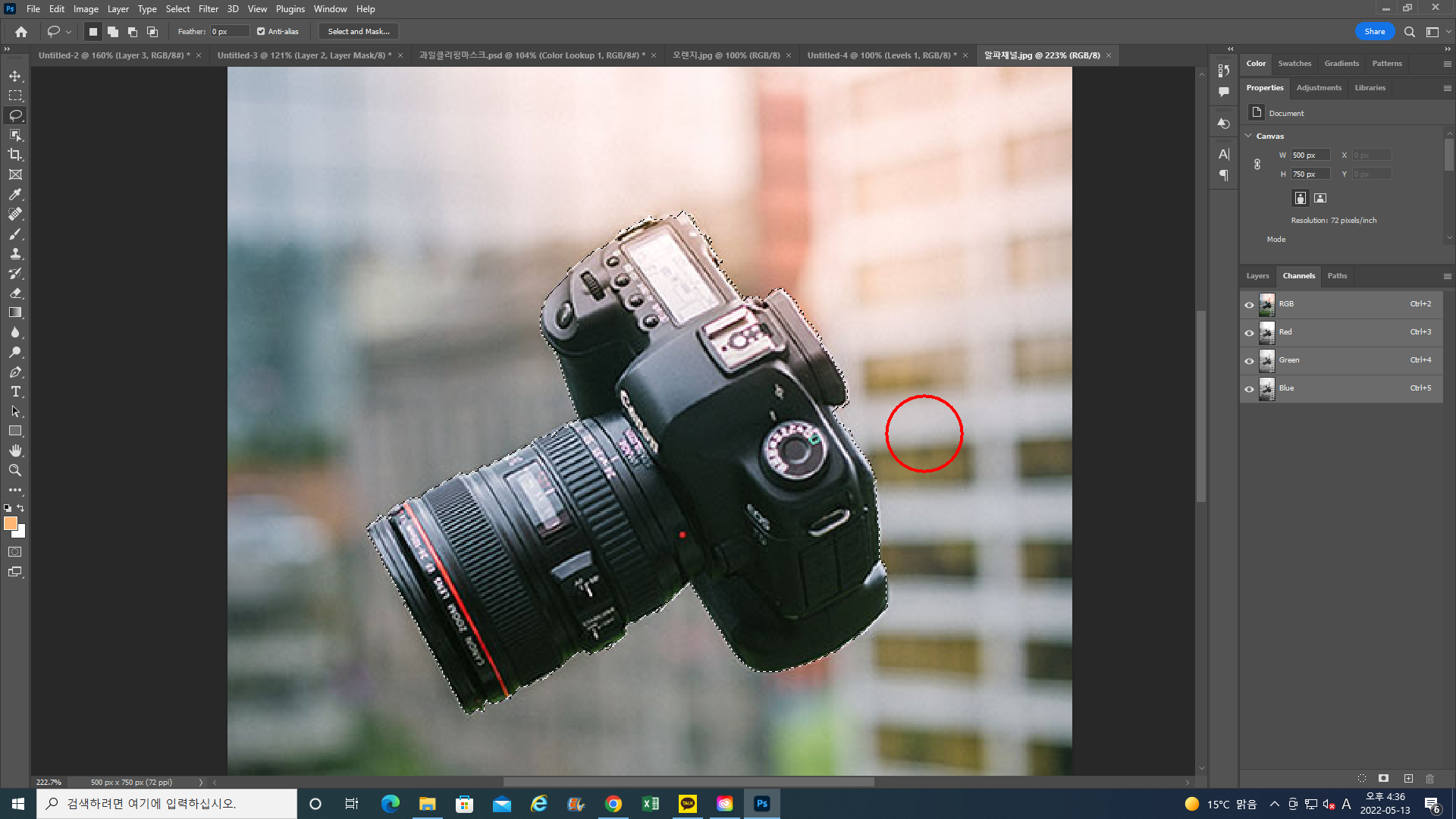Select the Move tool
This screenshot has height=819, width=1456.
(15, 76)
